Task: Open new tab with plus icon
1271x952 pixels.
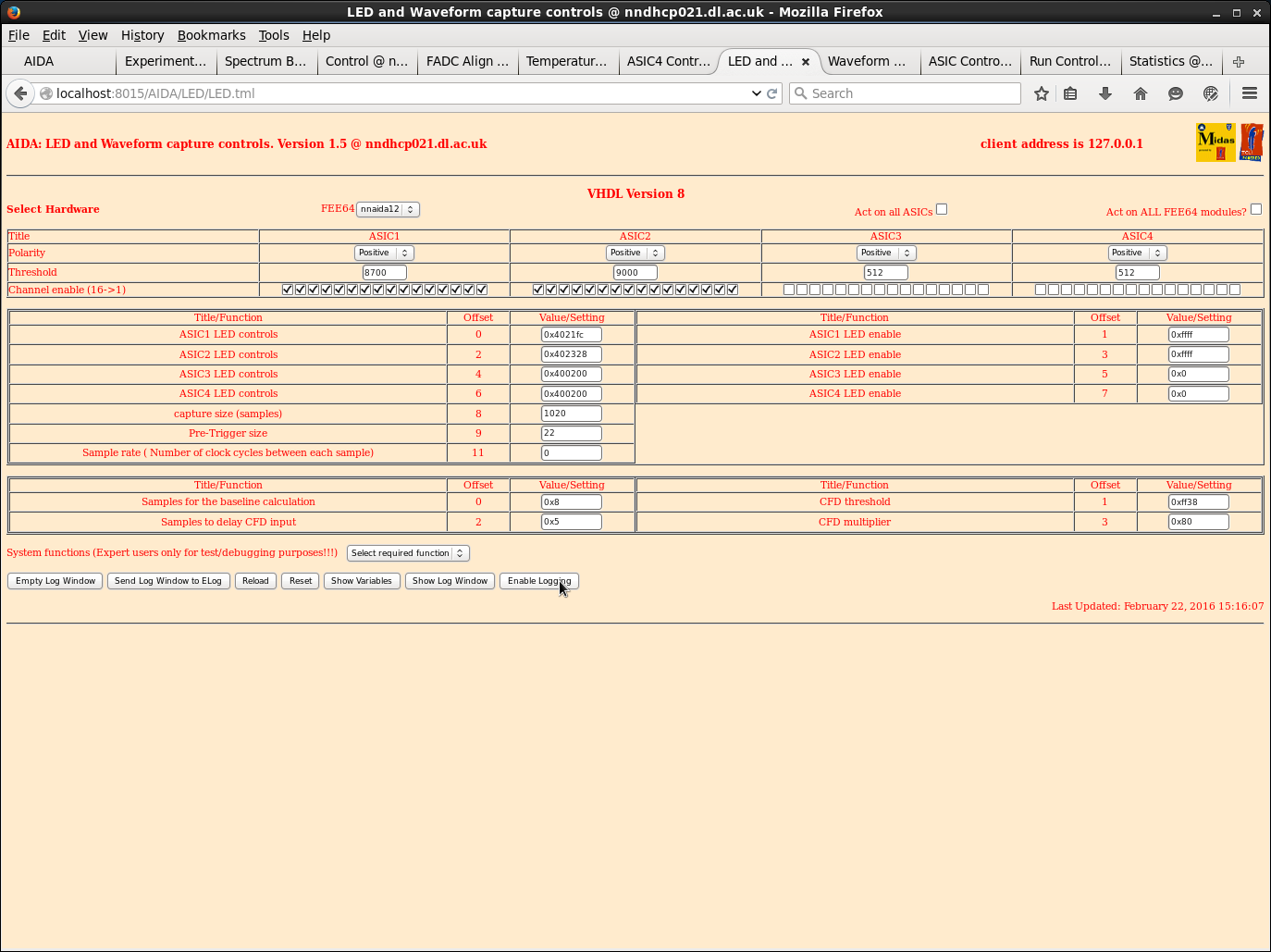Action: coord(1239,62)
